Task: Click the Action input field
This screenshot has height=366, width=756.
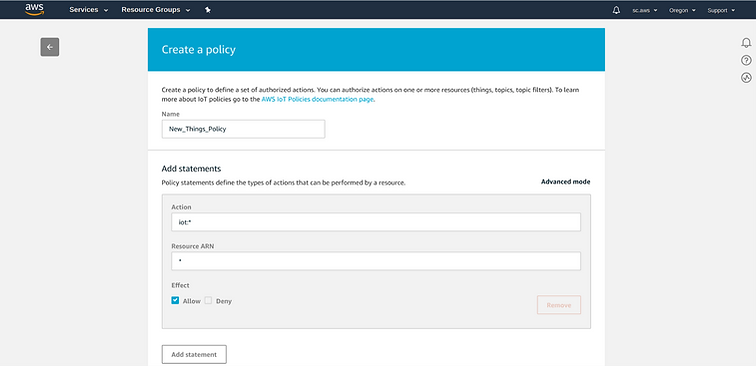Action: point(376,222)
